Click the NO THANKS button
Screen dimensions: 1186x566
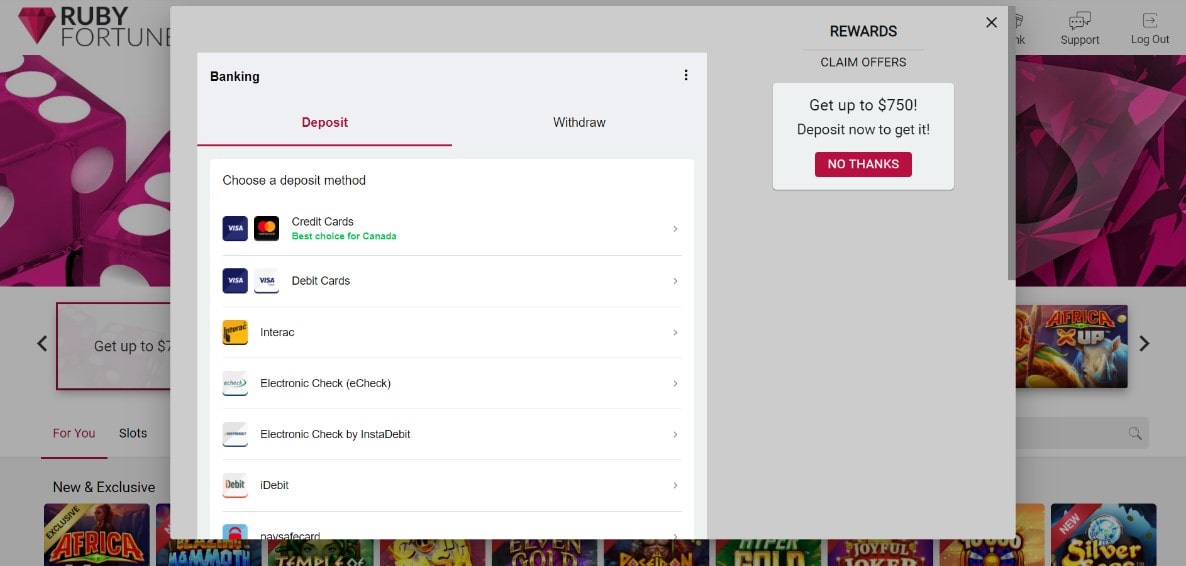pos(863,164)
